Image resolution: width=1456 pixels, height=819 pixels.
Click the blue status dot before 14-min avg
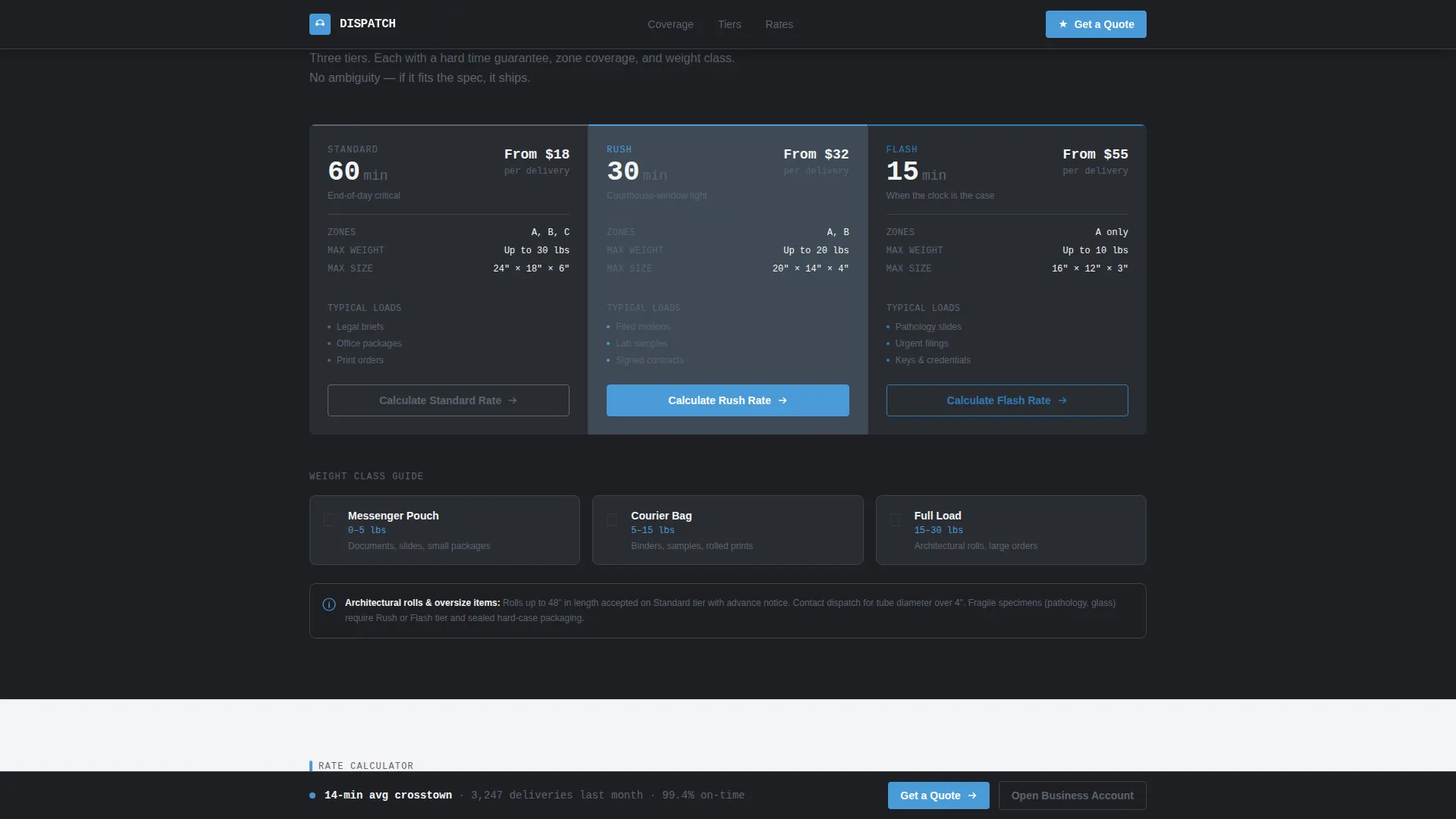[x=312, y=795]
